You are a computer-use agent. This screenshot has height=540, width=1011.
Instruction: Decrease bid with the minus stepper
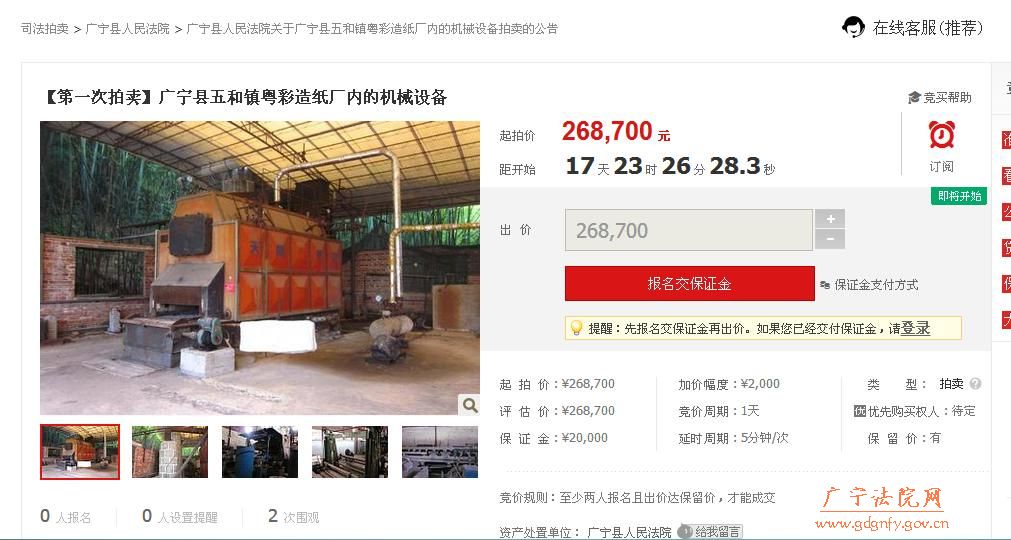(830, 240)
